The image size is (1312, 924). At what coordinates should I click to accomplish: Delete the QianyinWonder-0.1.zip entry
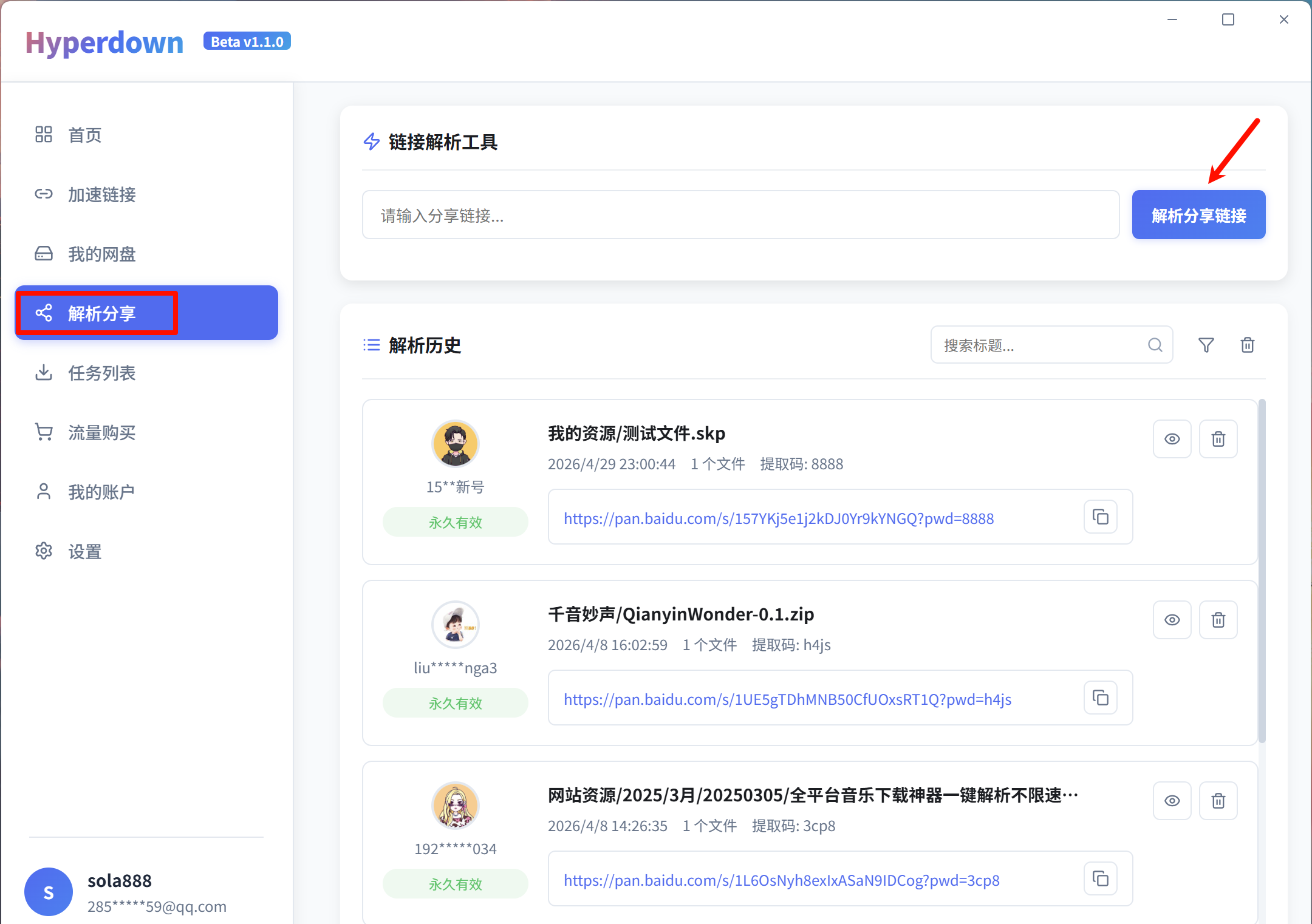pyautogui.click(x=1218, y=620)
